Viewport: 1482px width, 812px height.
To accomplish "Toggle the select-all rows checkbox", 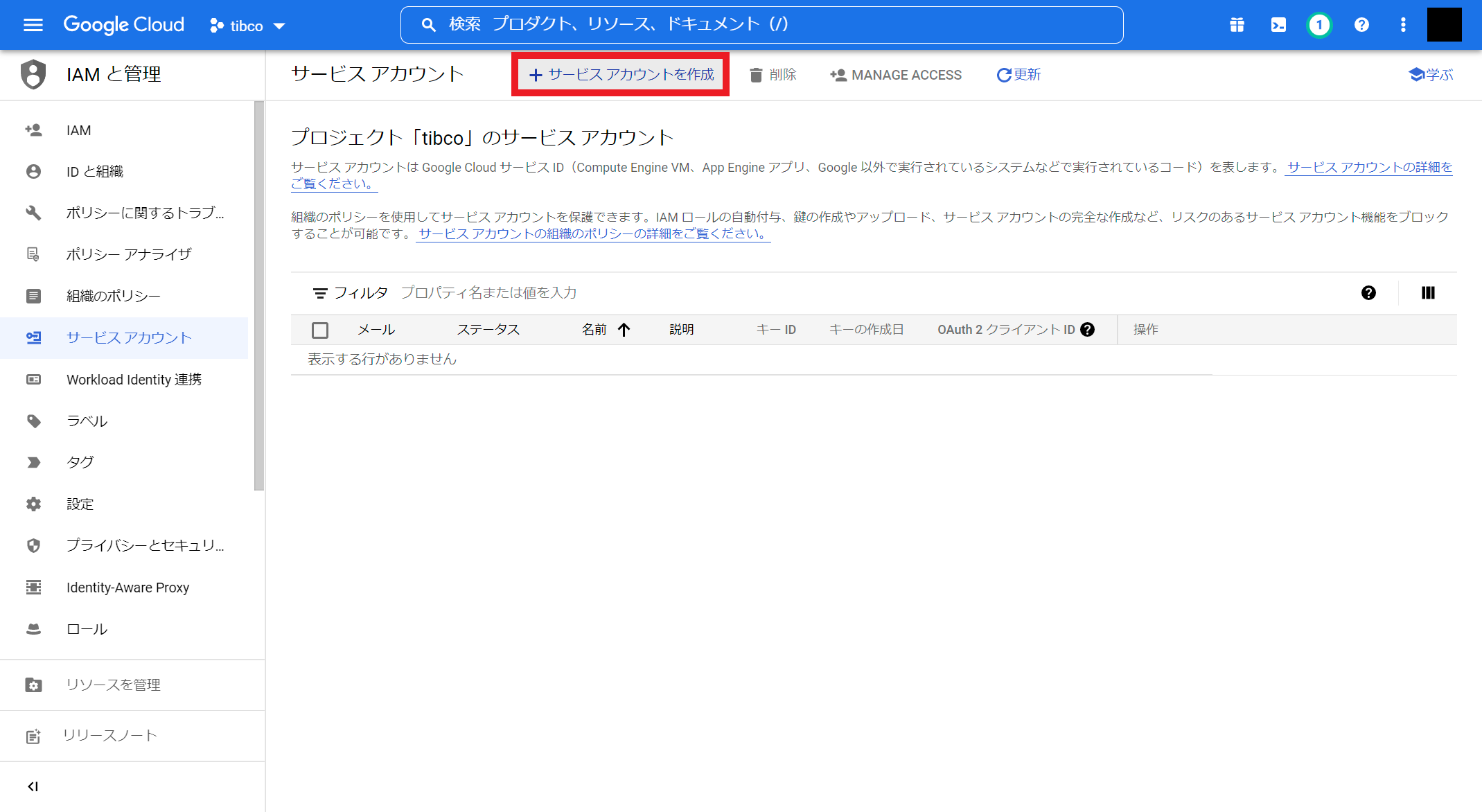I will (320, 330).
